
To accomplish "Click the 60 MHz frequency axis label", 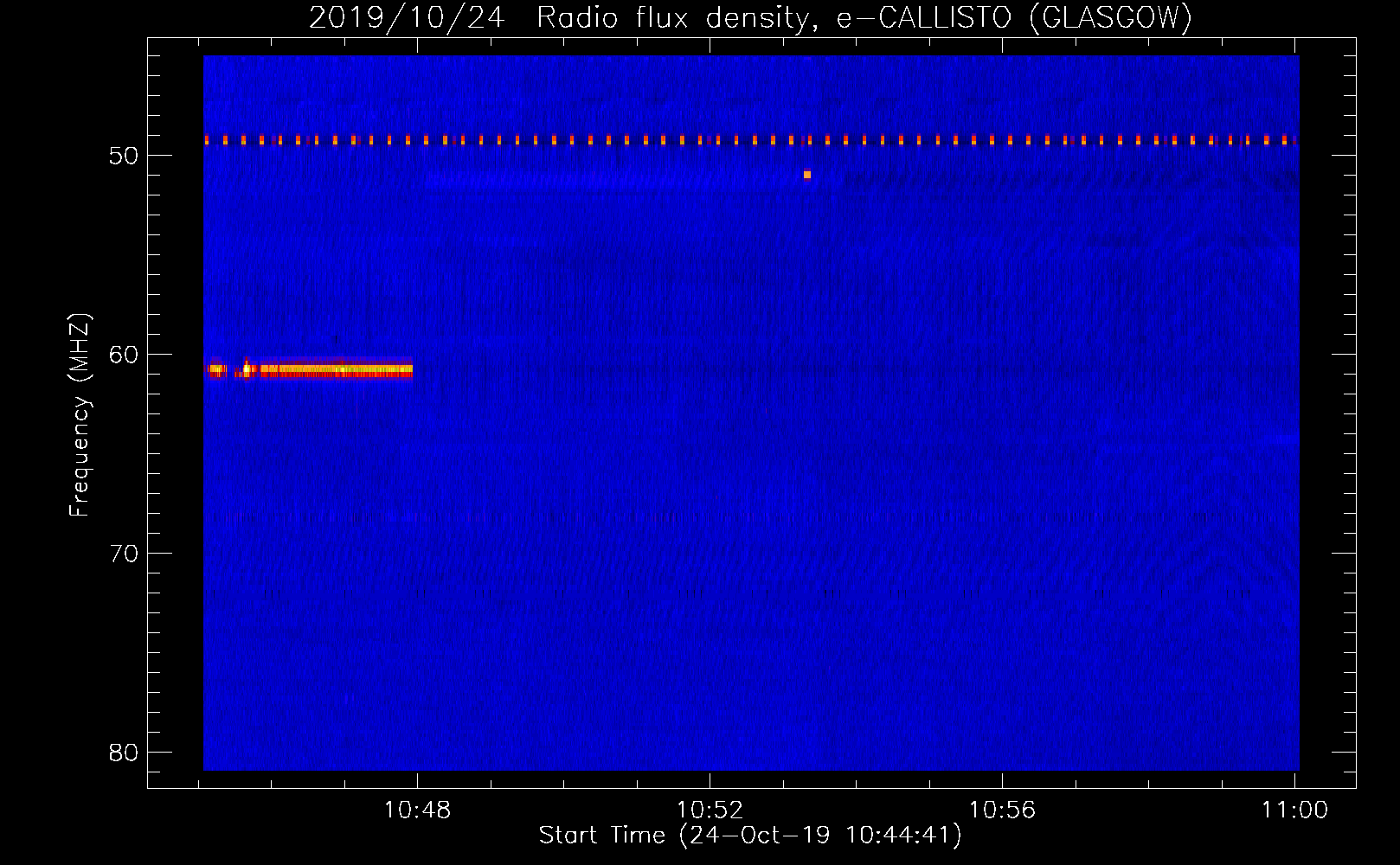I will pyautogui.click(x=124, y=355).
